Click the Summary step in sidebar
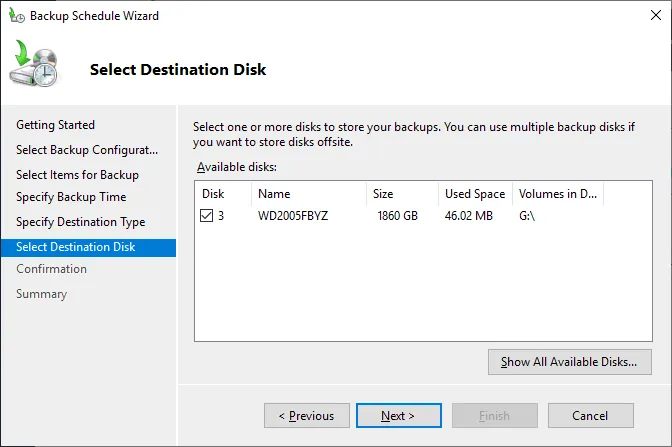 point(41,294)
